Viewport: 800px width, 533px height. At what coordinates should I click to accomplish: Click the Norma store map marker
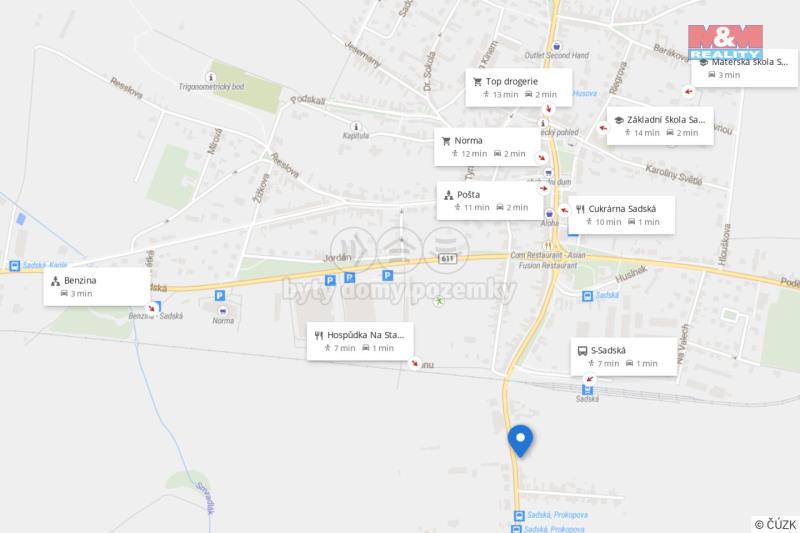[222, 311]
